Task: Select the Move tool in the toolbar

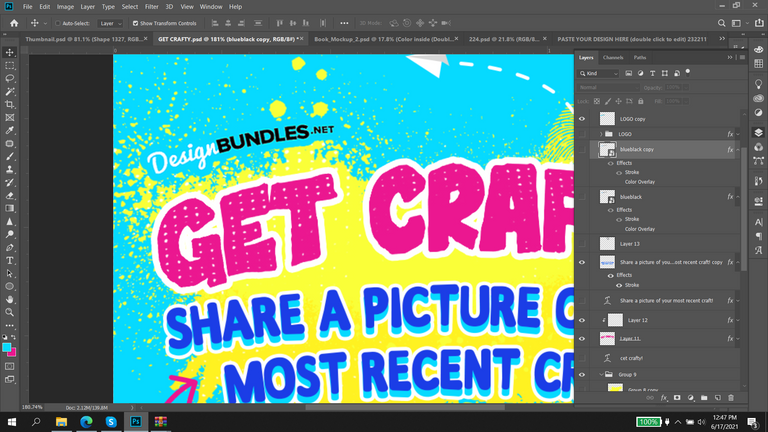Action: pos(10,52)
